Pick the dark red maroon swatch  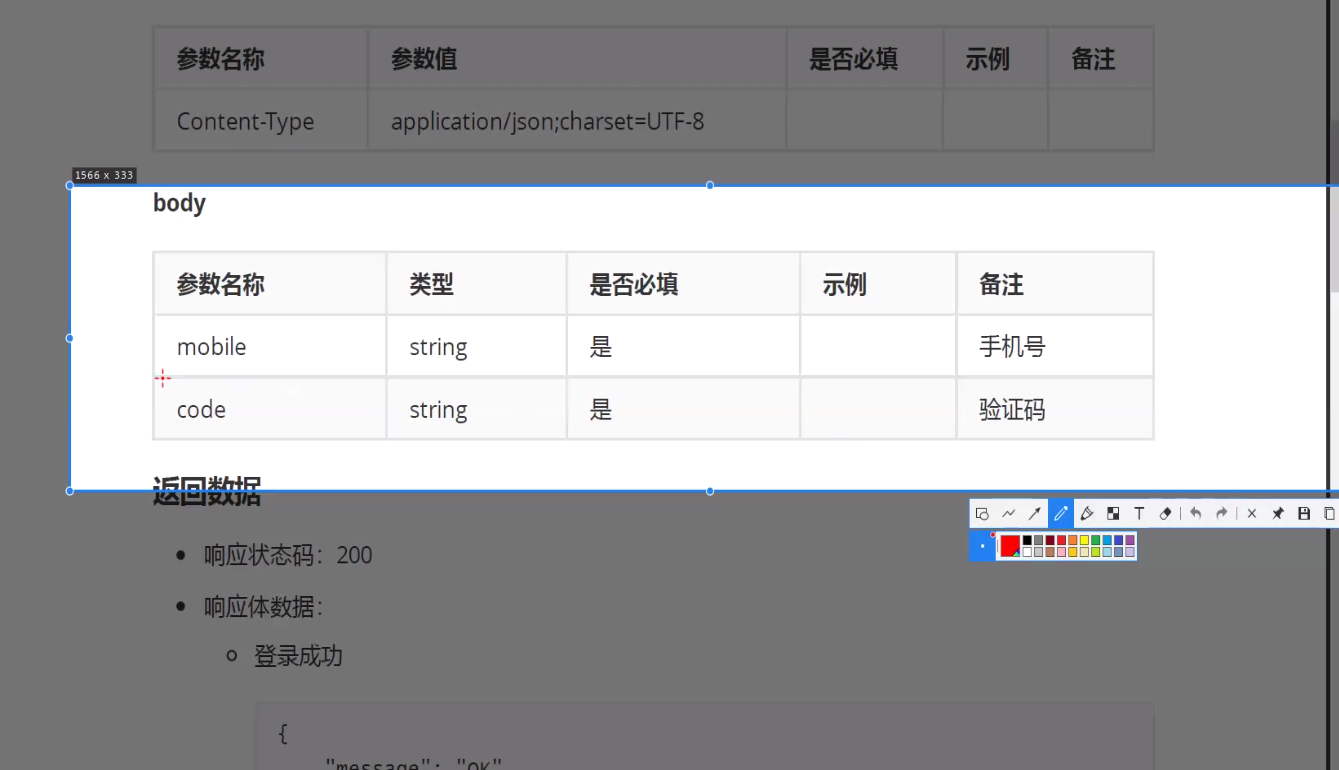tap(1050, 540)
